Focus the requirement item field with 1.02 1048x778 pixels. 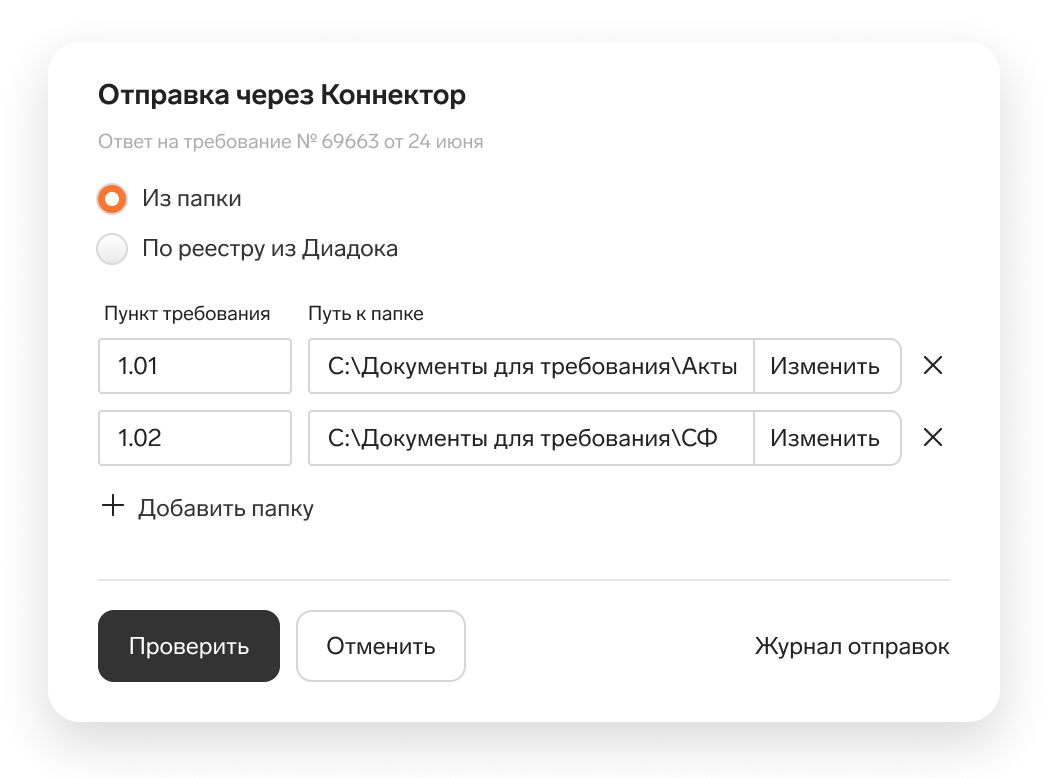tap(194, 438)
